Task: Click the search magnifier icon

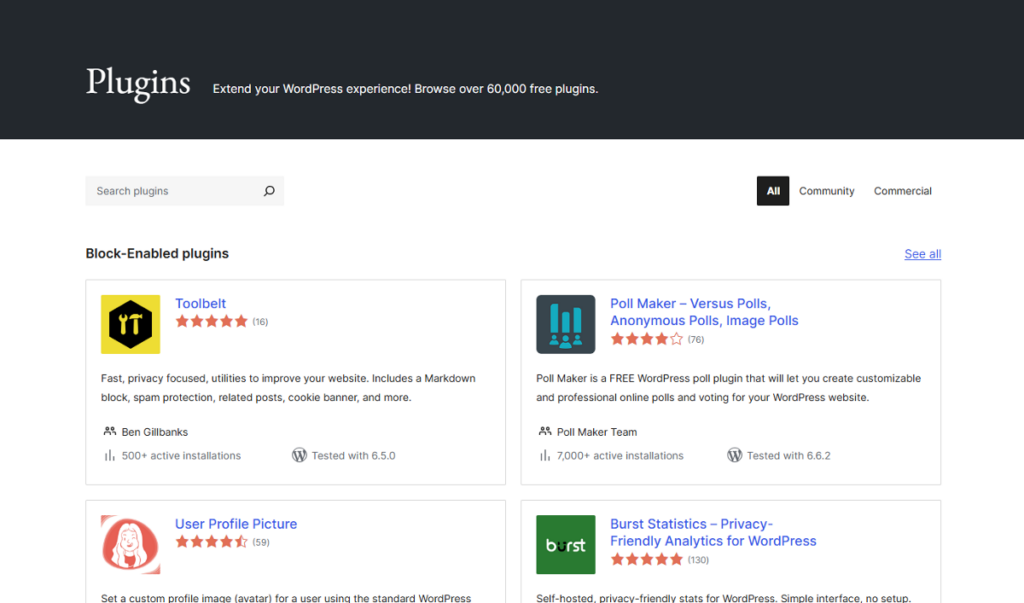Action: 269,191
